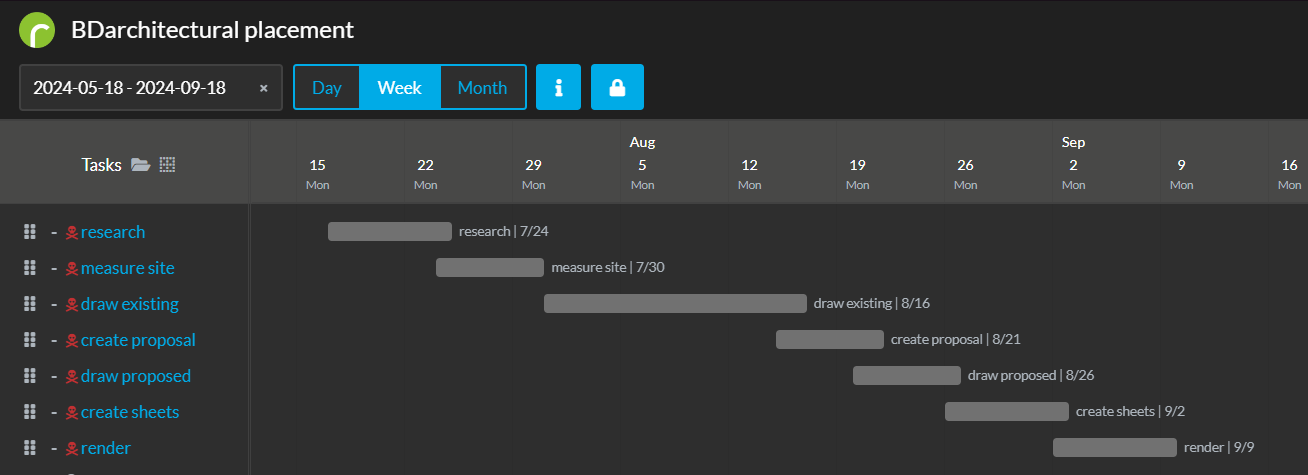1308x475 pixels.
Task: Select the research Gantt bar
Action: [x=390, y=232]
